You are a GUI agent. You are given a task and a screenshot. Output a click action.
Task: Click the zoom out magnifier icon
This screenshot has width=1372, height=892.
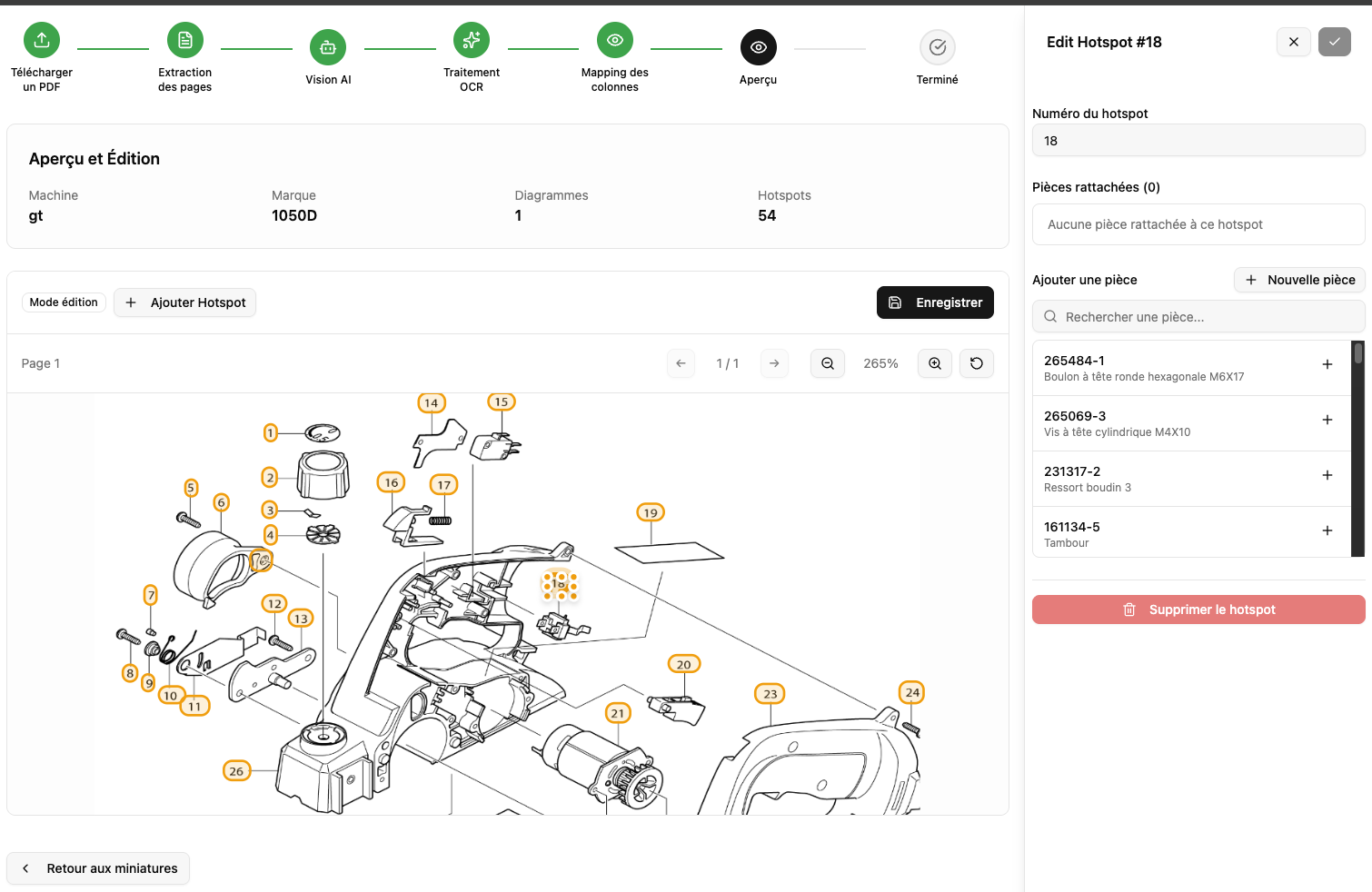point(827,363)
